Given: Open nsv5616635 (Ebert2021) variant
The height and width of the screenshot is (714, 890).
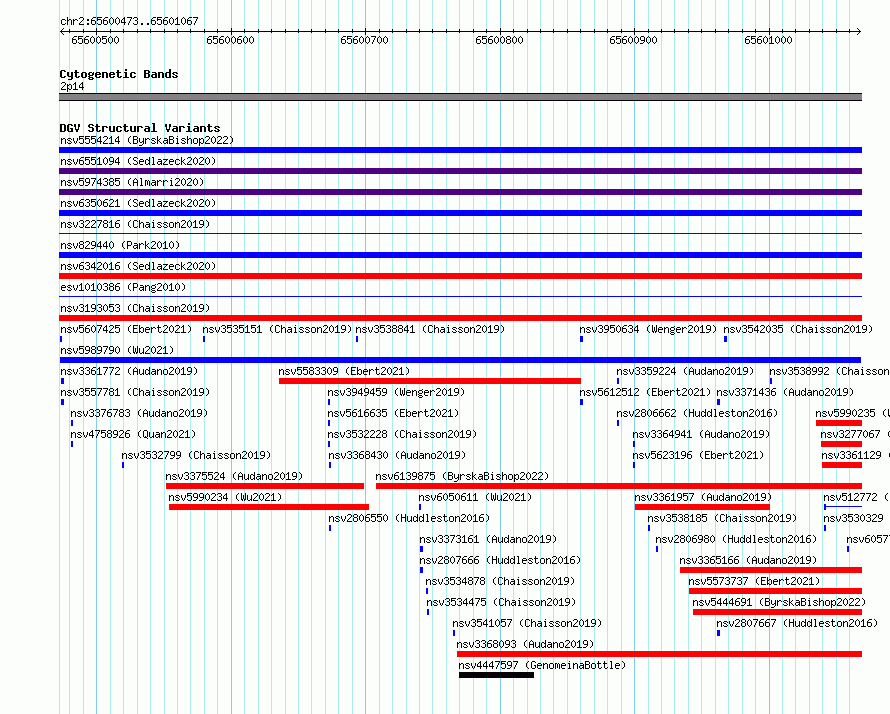Looking at the screenshot, I should click(393, 413).
